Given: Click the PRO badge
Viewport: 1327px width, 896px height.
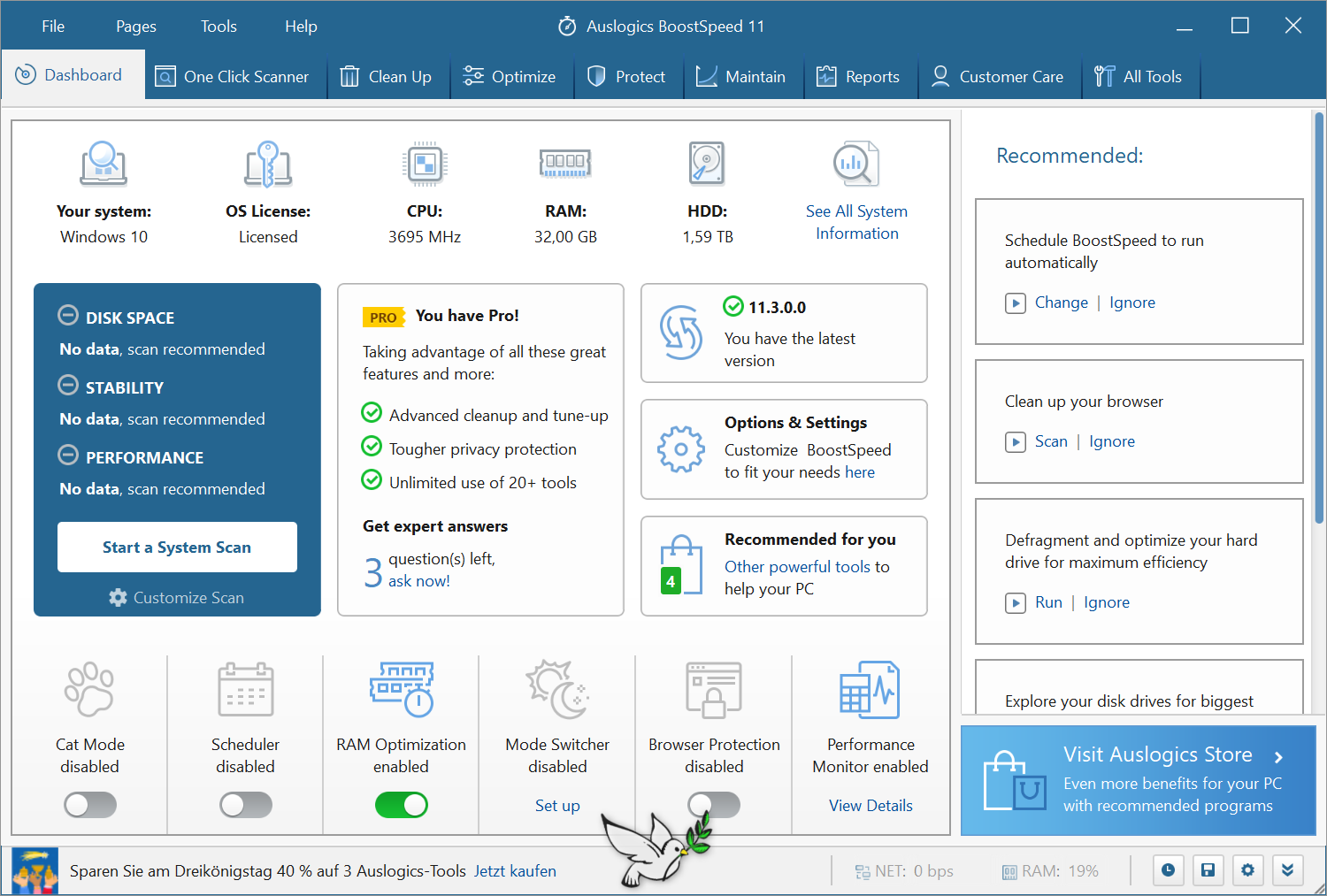Looking at the screenshot, I should 384,317.
